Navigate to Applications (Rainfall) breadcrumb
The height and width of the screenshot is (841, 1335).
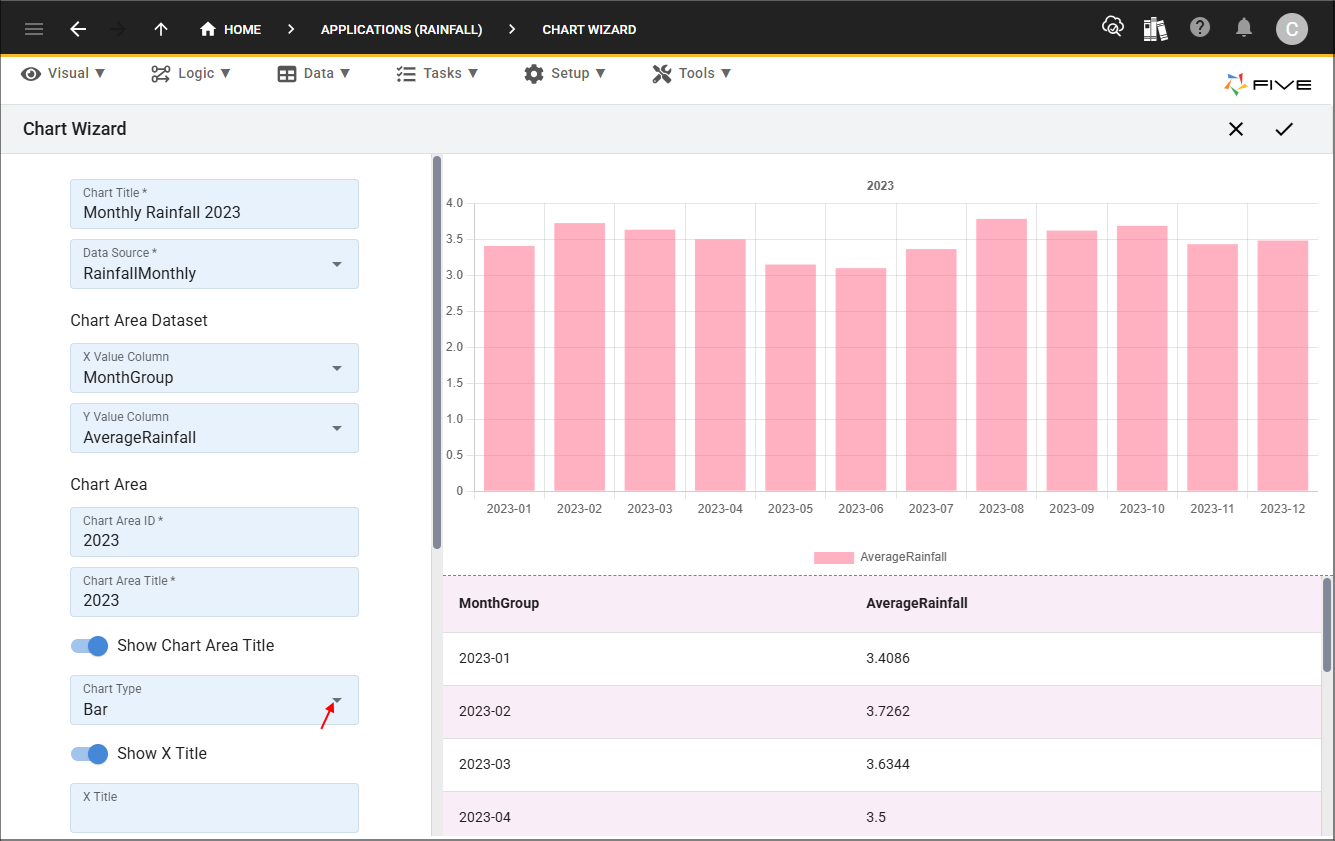pyautogui.click(x=401, y=29)
